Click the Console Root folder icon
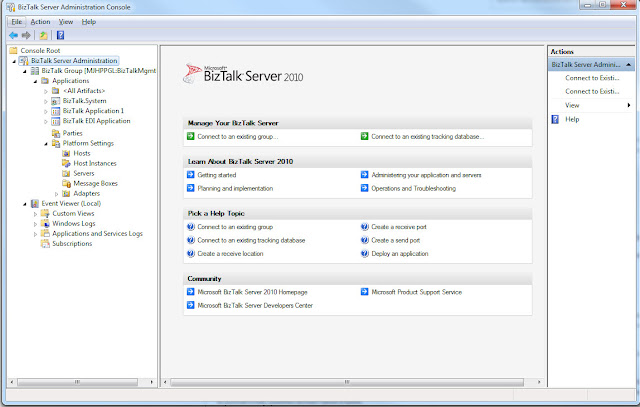640x407 pixels. pyautogui.click(x=13, y=51)
